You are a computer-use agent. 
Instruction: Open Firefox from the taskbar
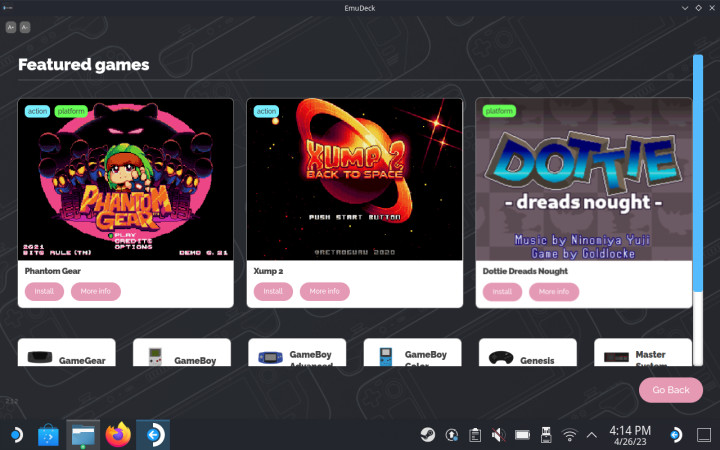118,435
